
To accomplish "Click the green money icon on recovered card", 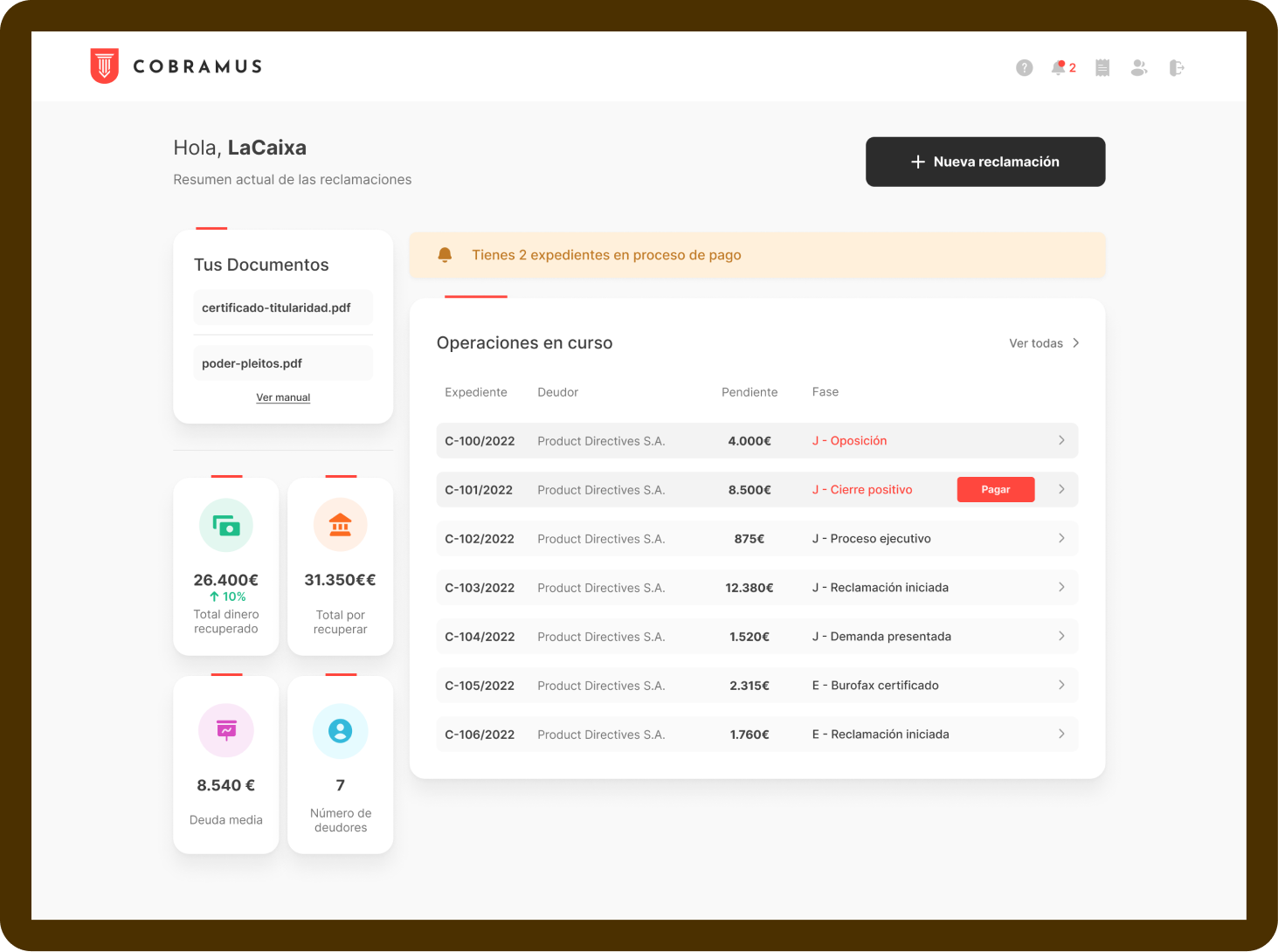I will [x=226, y=525].
